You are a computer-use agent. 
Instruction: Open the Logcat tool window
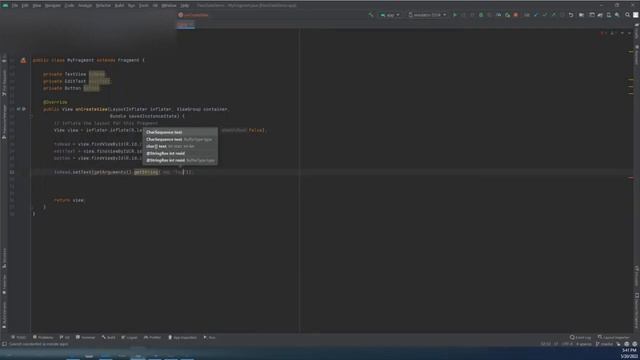pos(129,338)
